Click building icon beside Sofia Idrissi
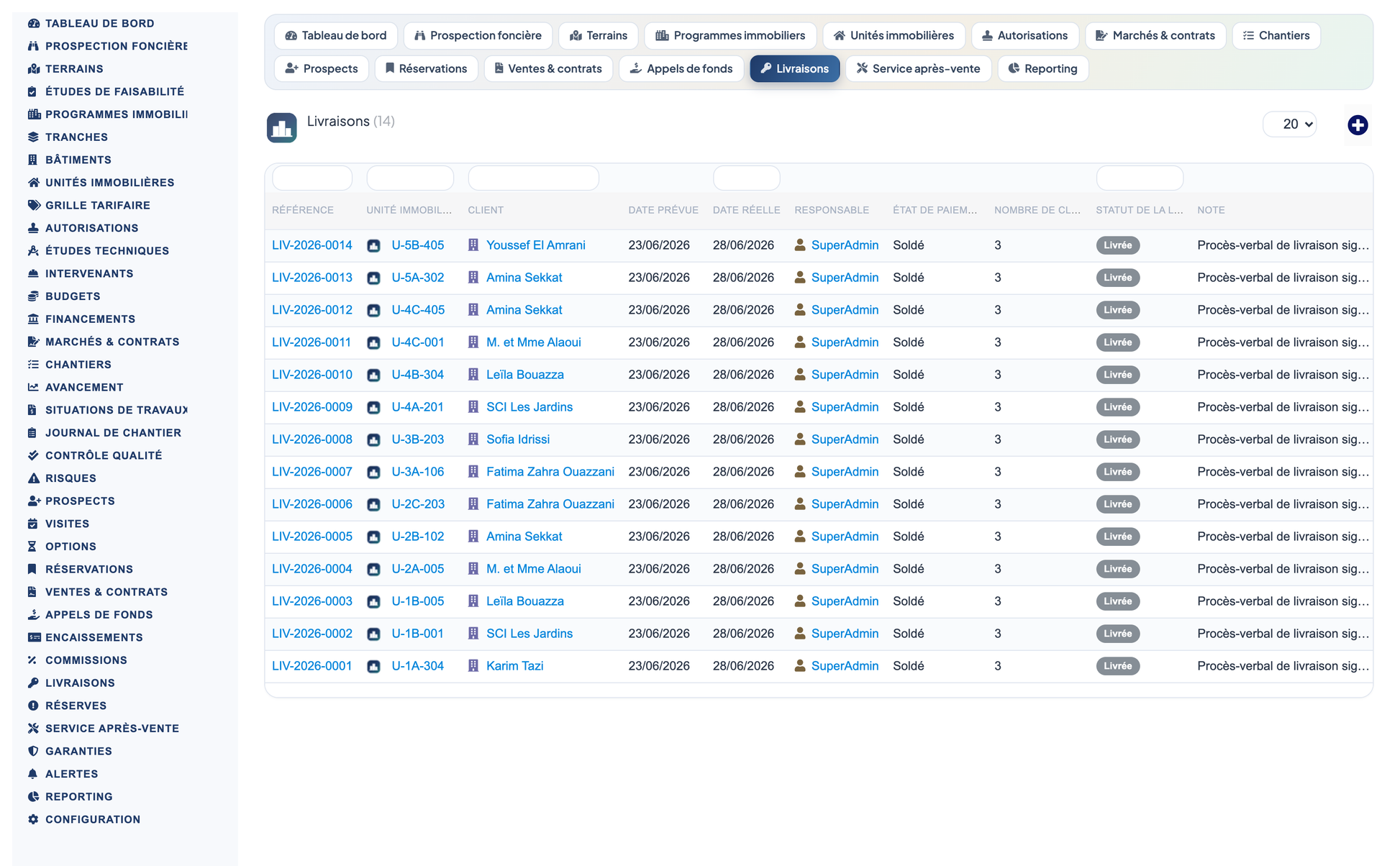 473,439
